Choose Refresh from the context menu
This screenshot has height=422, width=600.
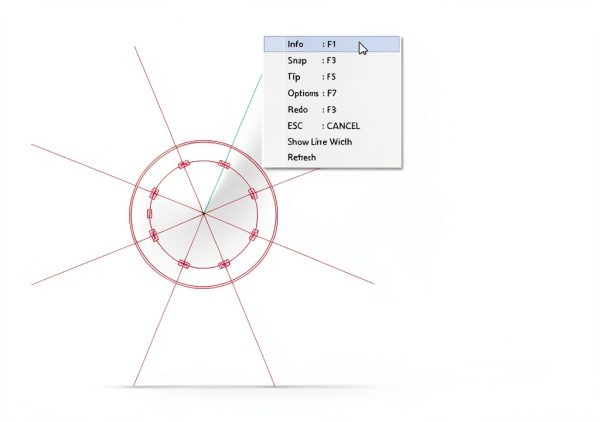(332, 157)
